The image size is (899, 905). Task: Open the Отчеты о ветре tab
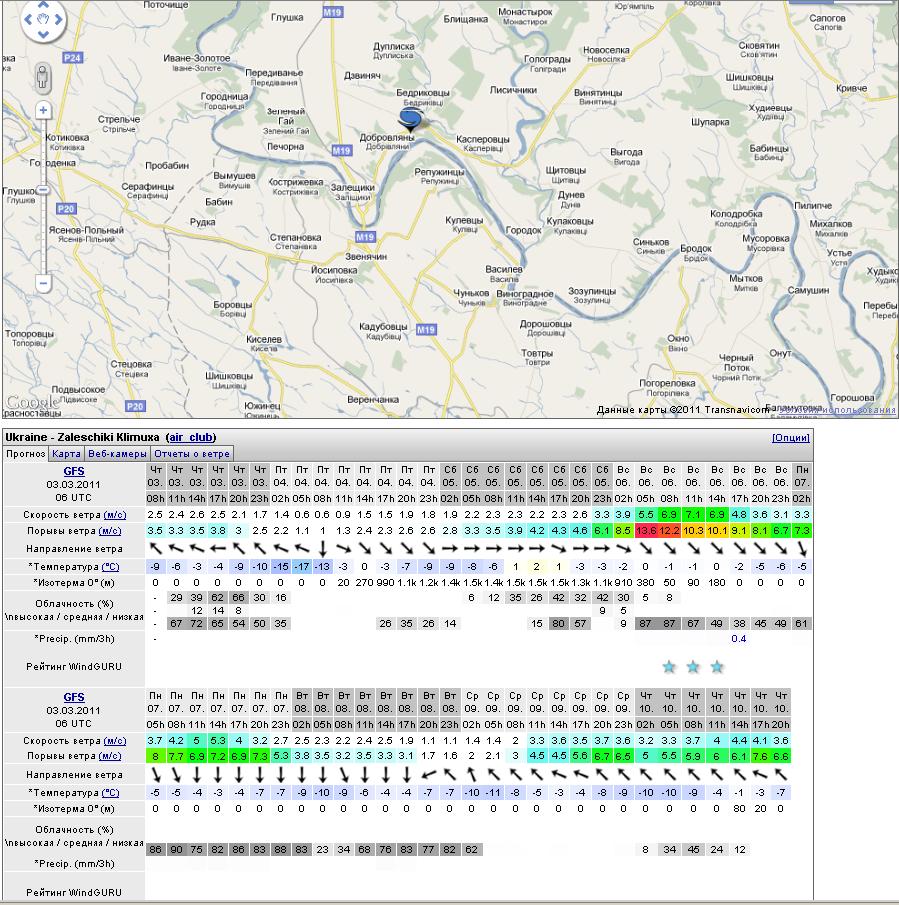(192, 453)
